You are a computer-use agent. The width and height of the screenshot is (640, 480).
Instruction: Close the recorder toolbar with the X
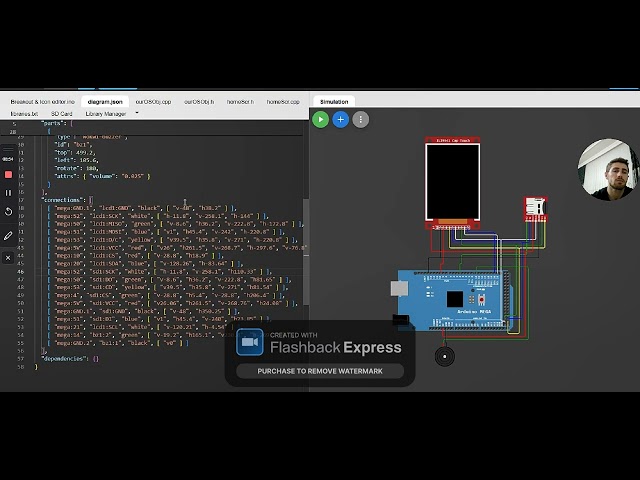pos(8,258)
